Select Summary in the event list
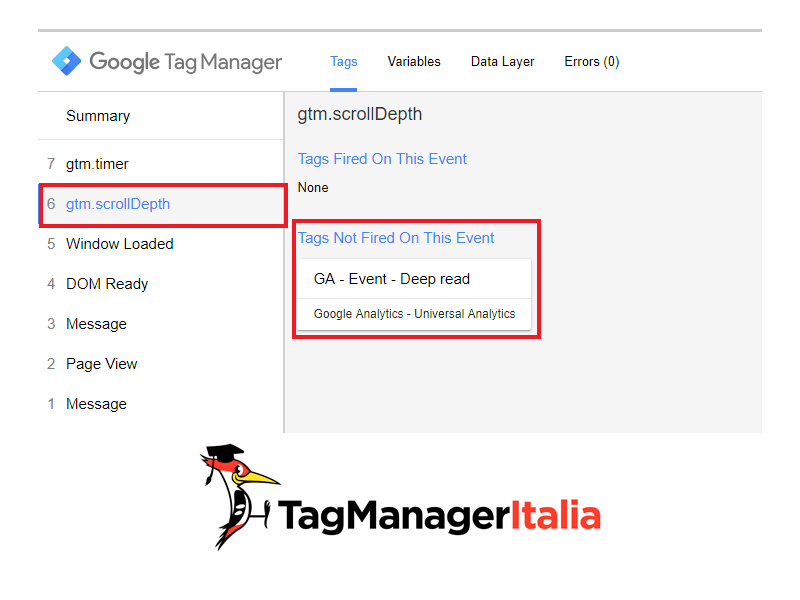The height and width of the screenshot is (600, 800). click(x=161, y=116)
